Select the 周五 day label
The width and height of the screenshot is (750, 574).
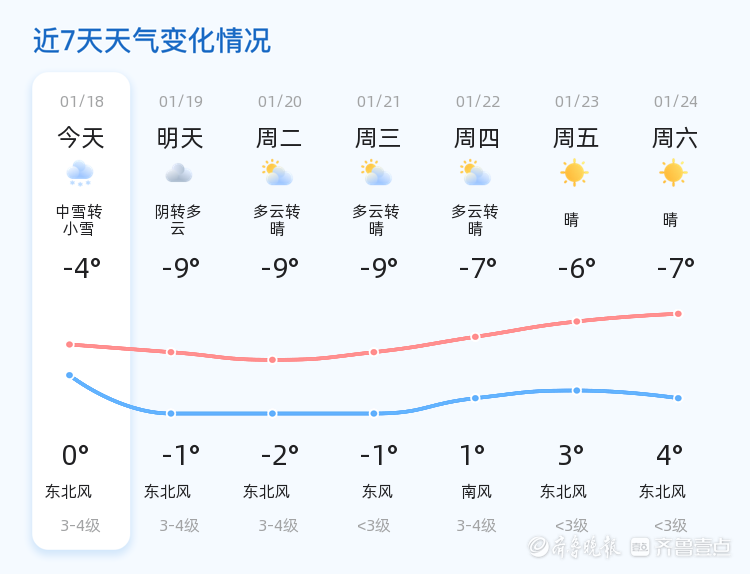[x=576, y=138]
